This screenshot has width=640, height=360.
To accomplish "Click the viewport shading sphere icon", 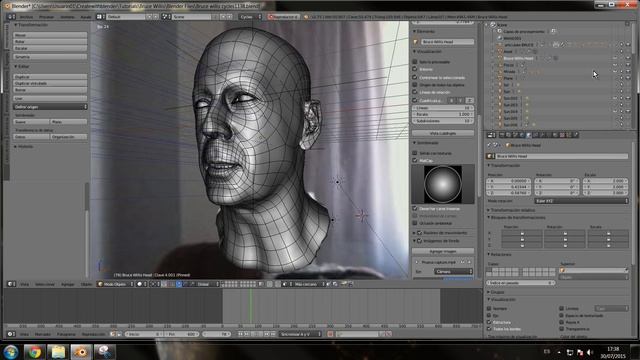I will 140,284.
